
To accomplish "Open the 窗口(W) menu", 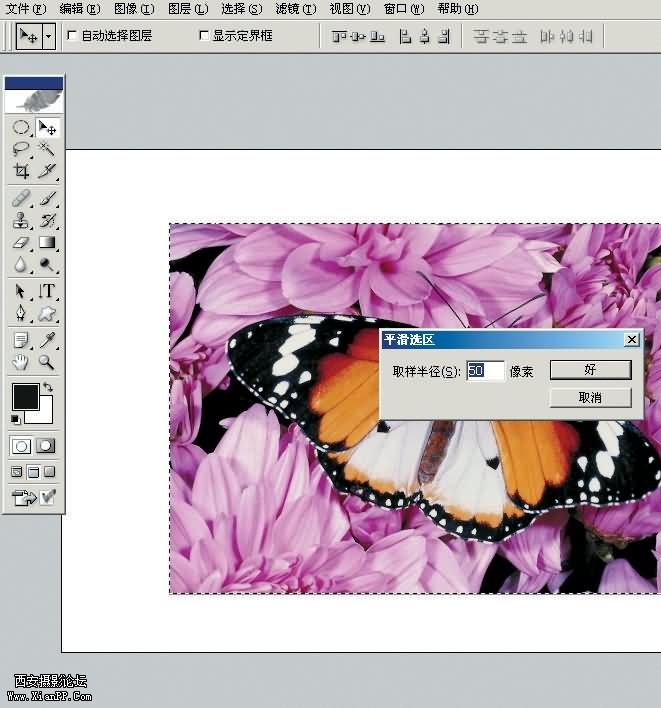I will pyautogui.click(x=404, y=9).
